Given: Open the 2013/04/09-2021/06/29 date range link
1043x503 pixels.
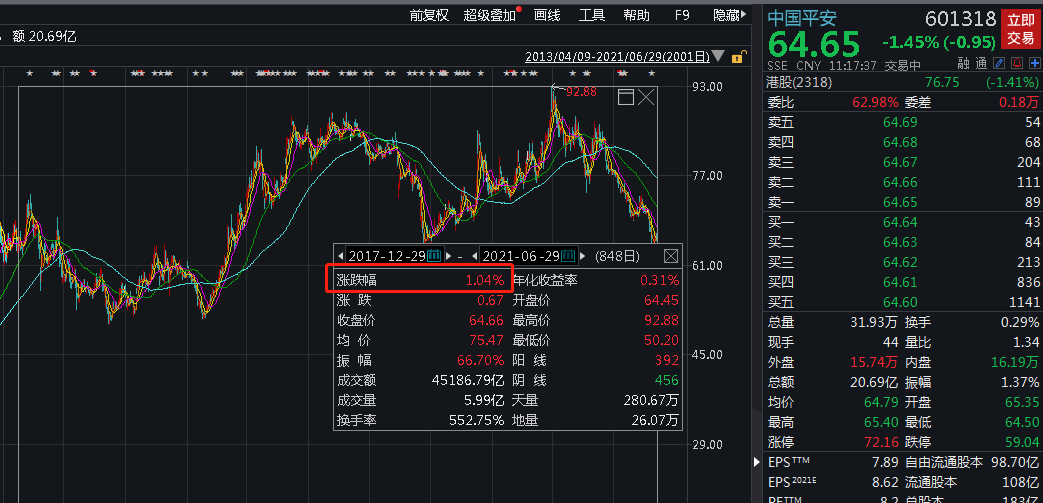Looking at the screenshot, I should (617, 57).
